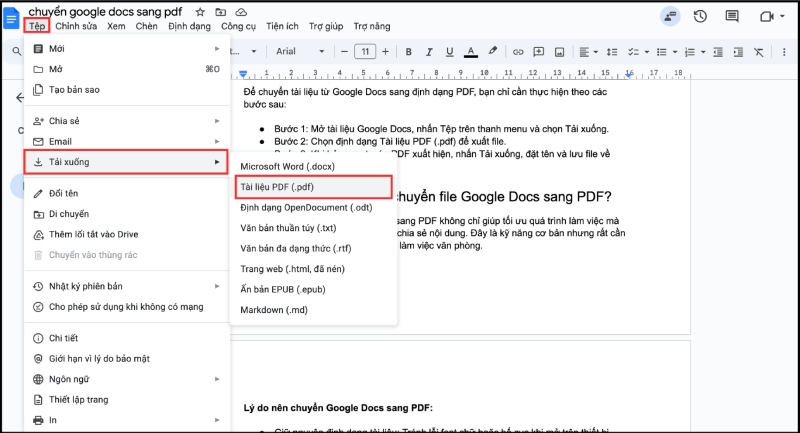Open version history clock icon
Screen dimensions: 800x433
pyautogui.click(x=700, y=16)
